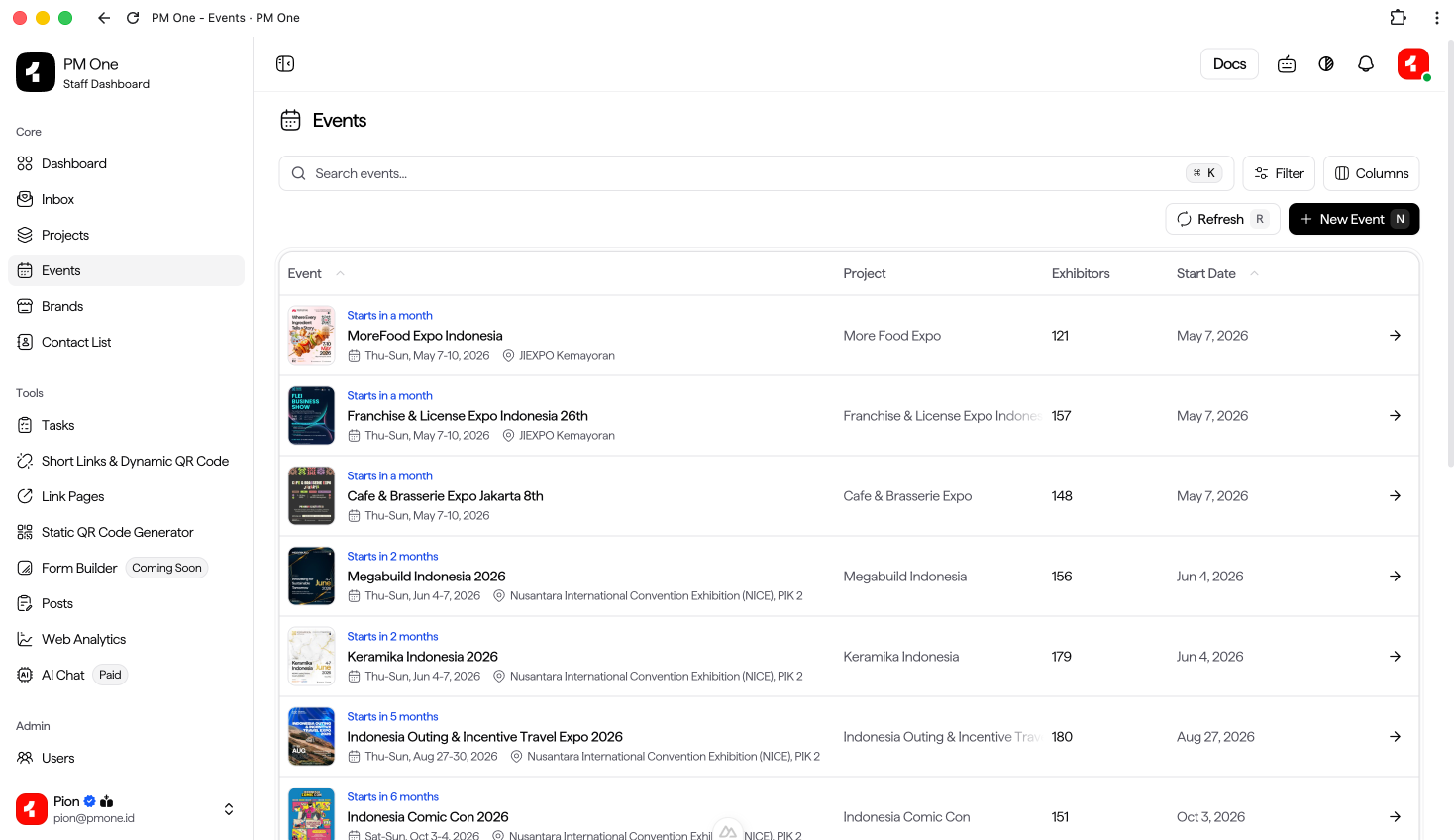The width and height of the screenshot is (1456, 840).
Task: Open the Inbox from the sidebar
Action: point(57,199)
